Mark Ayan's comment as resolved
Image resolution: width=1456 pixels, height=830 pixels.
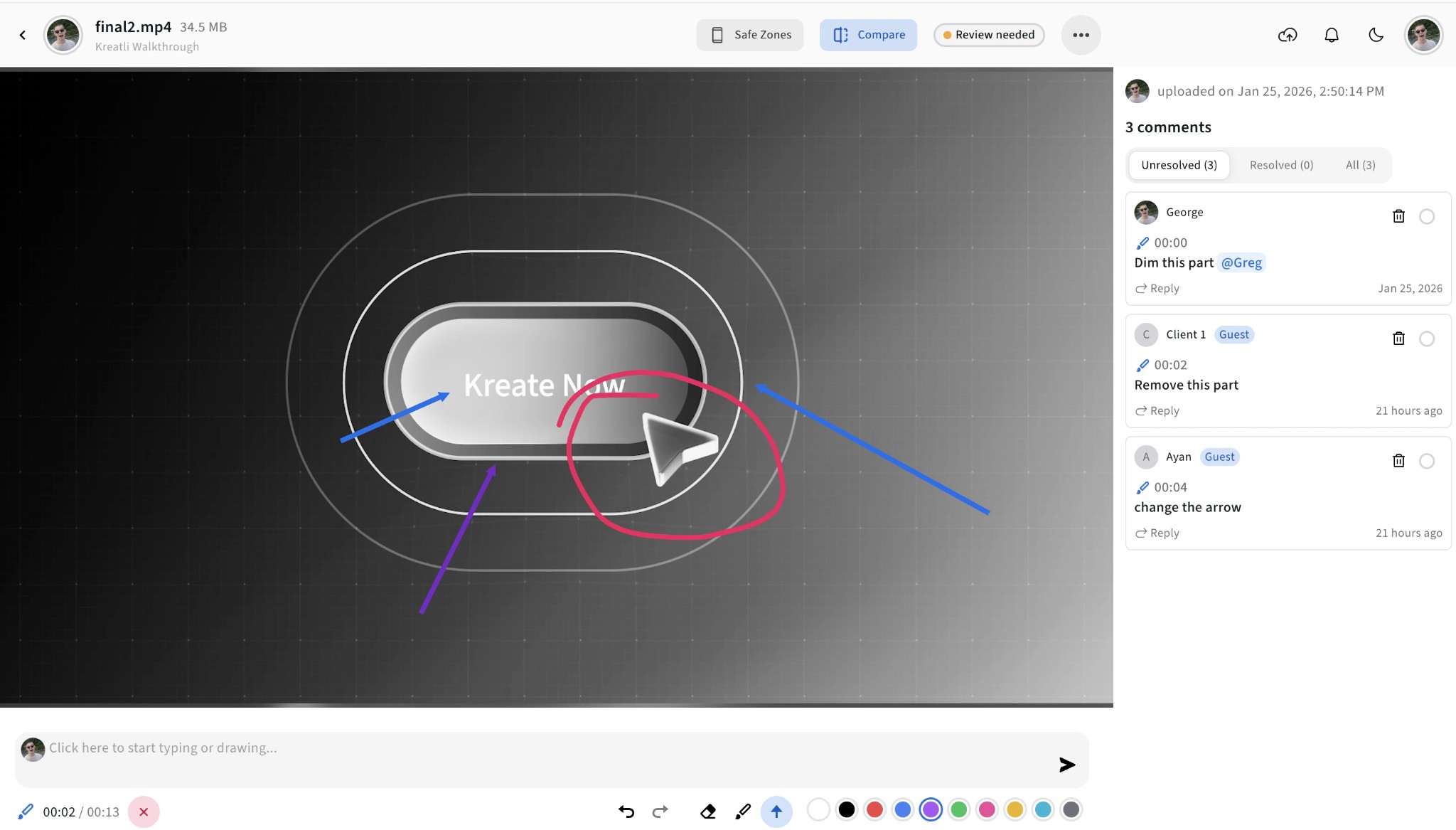(x=1428, y=461)
